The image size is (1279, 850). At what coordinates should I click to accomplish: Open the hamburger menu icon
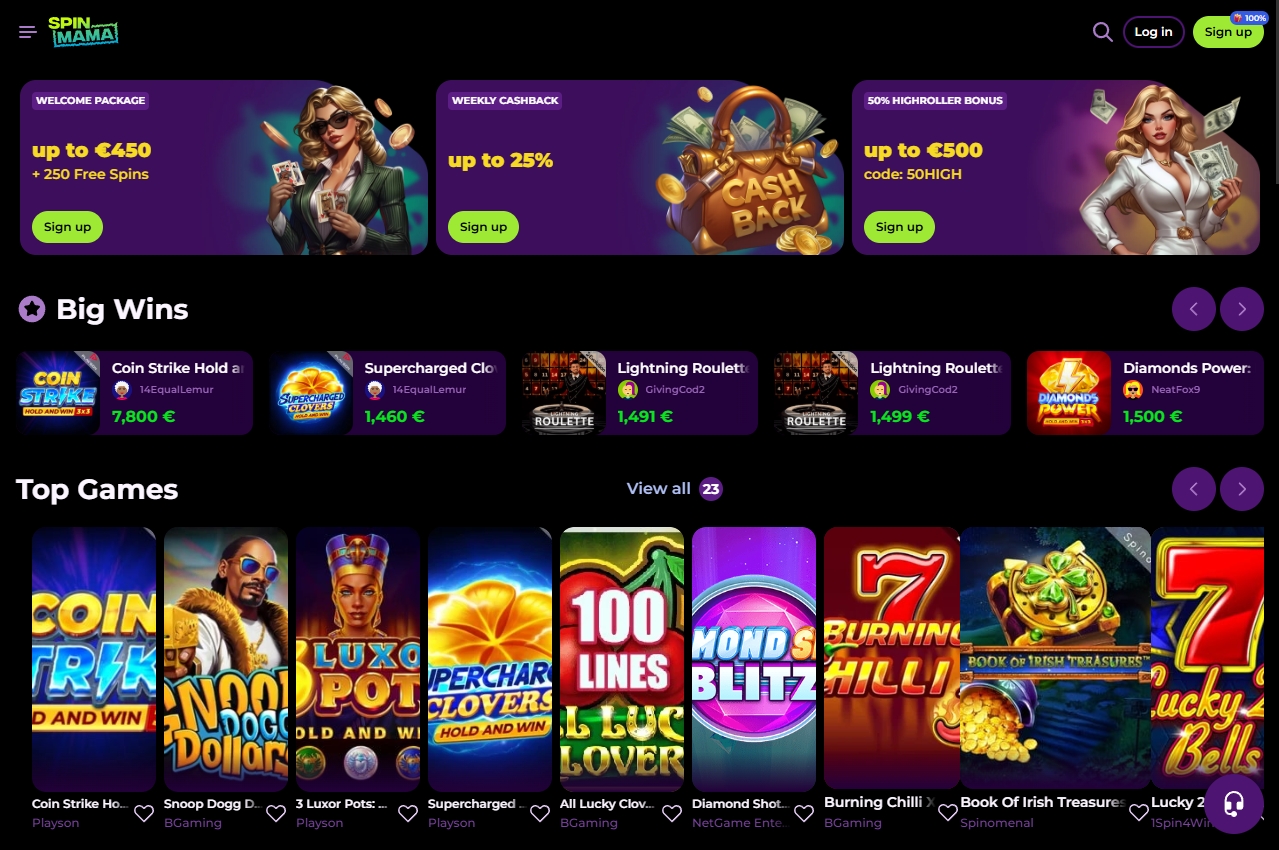[28, 32]
